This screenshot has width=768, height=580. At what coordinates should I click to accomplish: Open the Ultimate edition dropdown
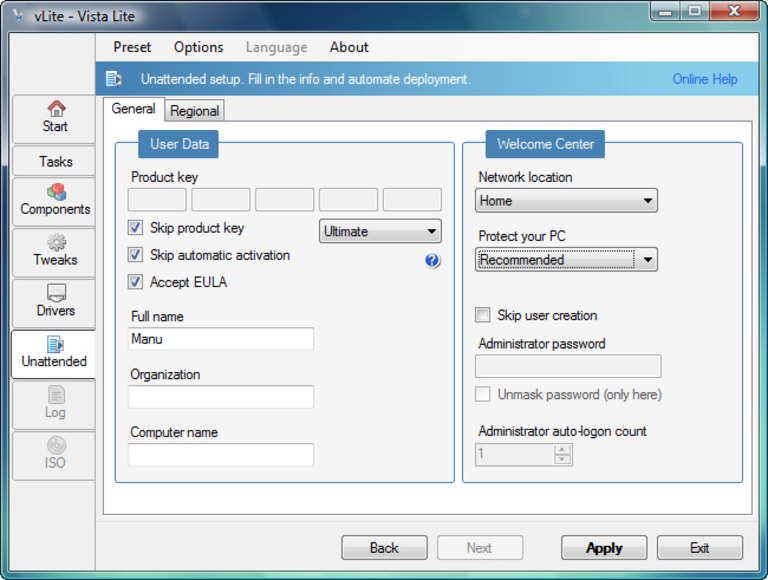tap(380, 231)
